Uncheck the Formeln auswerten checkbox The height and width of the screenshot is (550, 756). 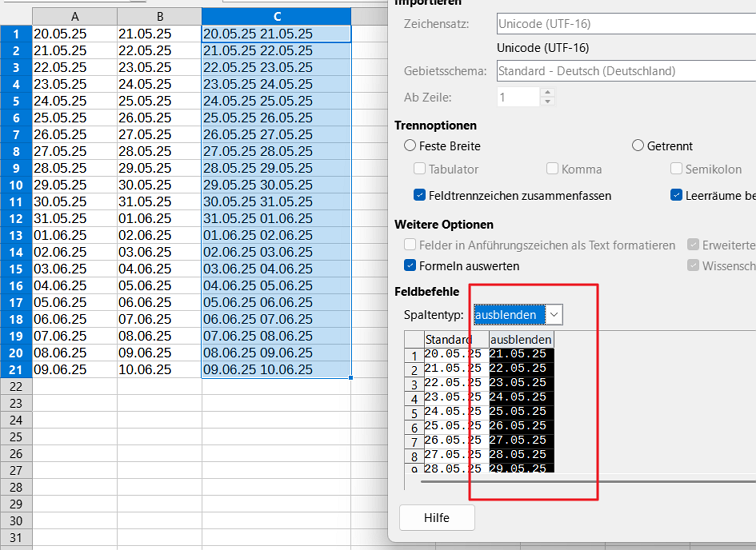click(410, 266)
